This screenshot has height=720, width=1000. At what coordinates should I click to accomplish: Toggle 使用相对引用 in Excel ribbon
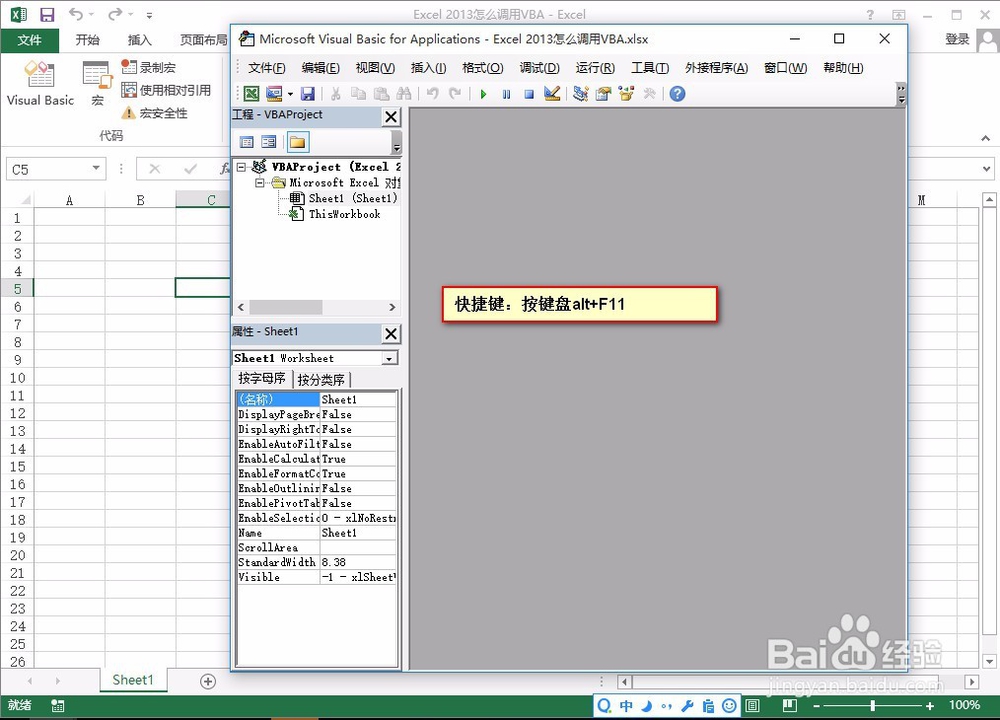(166, 90)
